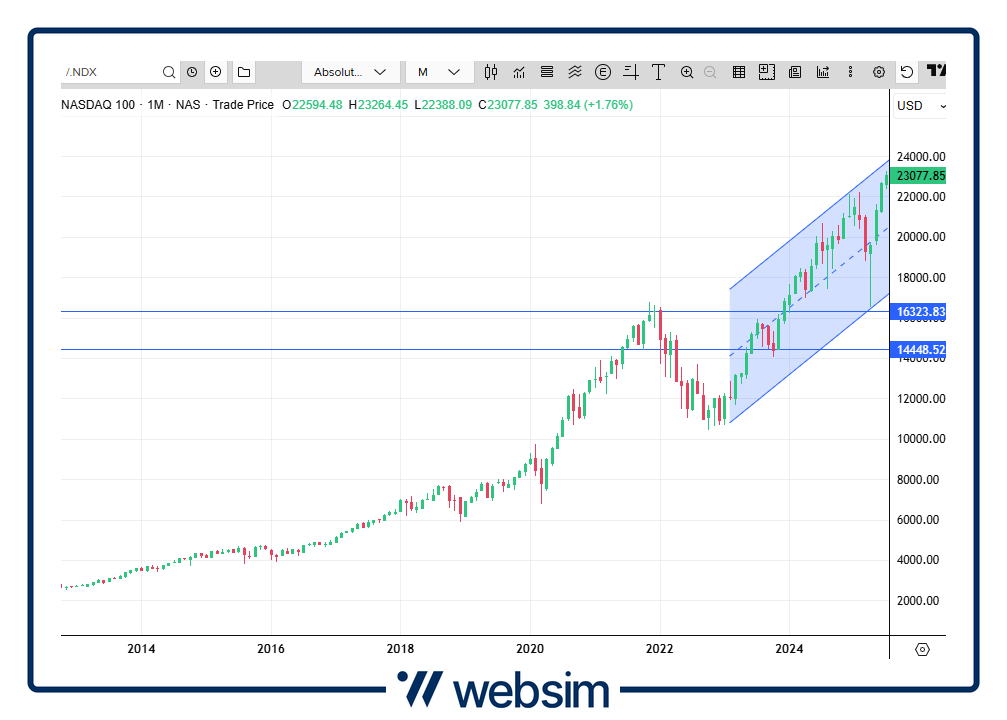The height and width of the screenshot is (720, 1007).
Task: Select the text annotation T tool
Action: tap(659, 72)
